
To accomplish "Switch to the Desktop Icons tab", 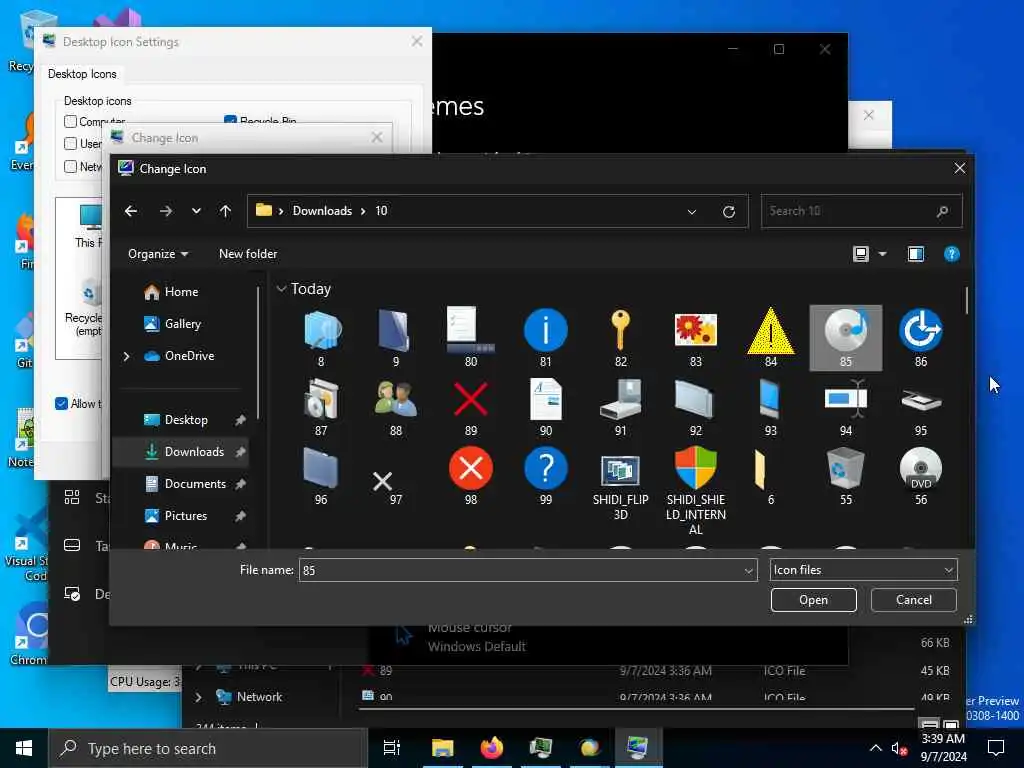I will pyautogui.click(x=82, y=74).
